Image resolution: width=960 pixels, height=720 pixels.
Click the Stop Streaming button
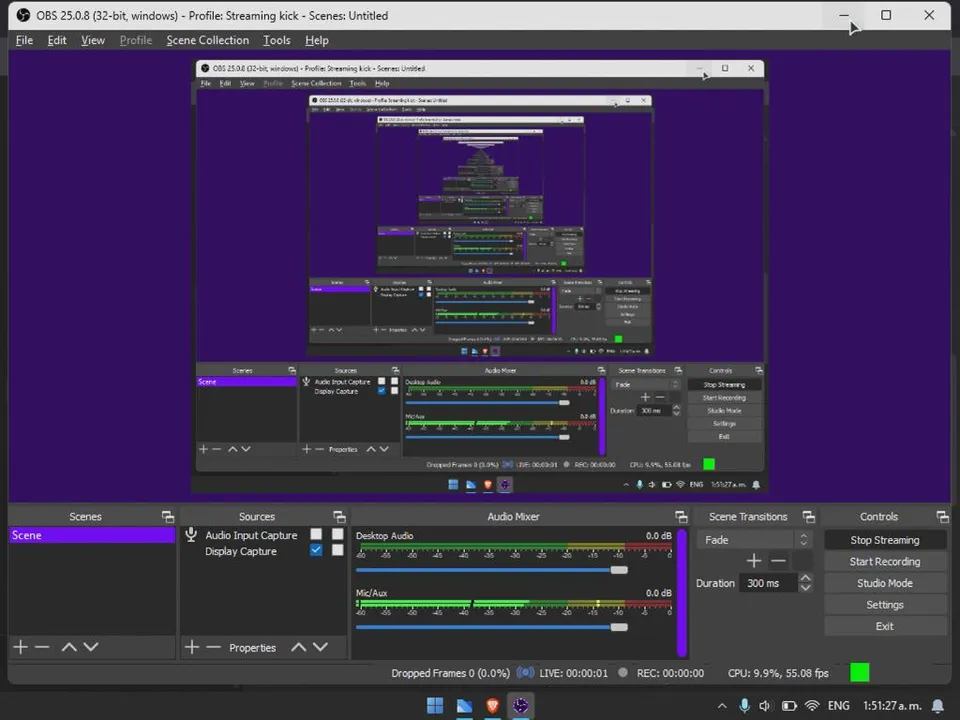[x=885, y=540]
